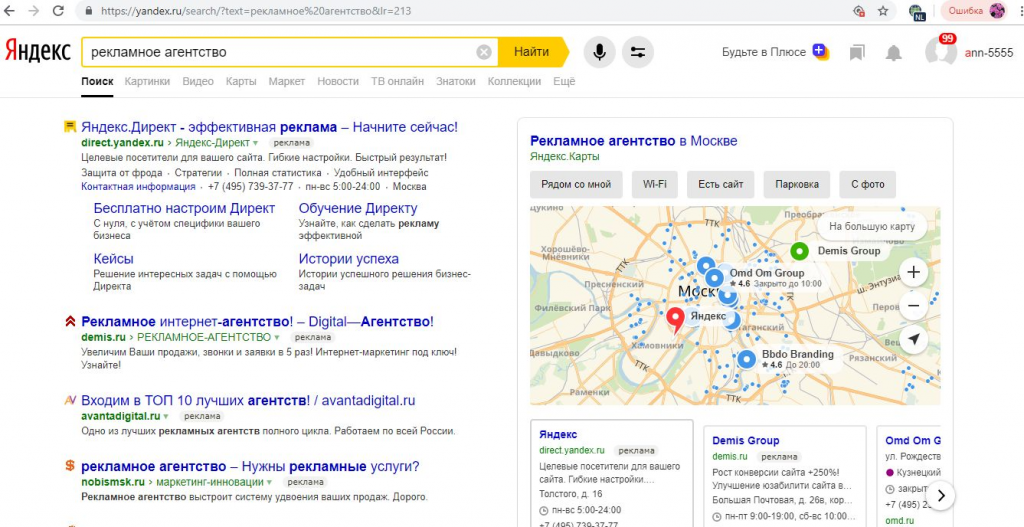The image size is (1024, 527).
Task: Open ann-5555 account name
Action: click(x=989, y=53)
